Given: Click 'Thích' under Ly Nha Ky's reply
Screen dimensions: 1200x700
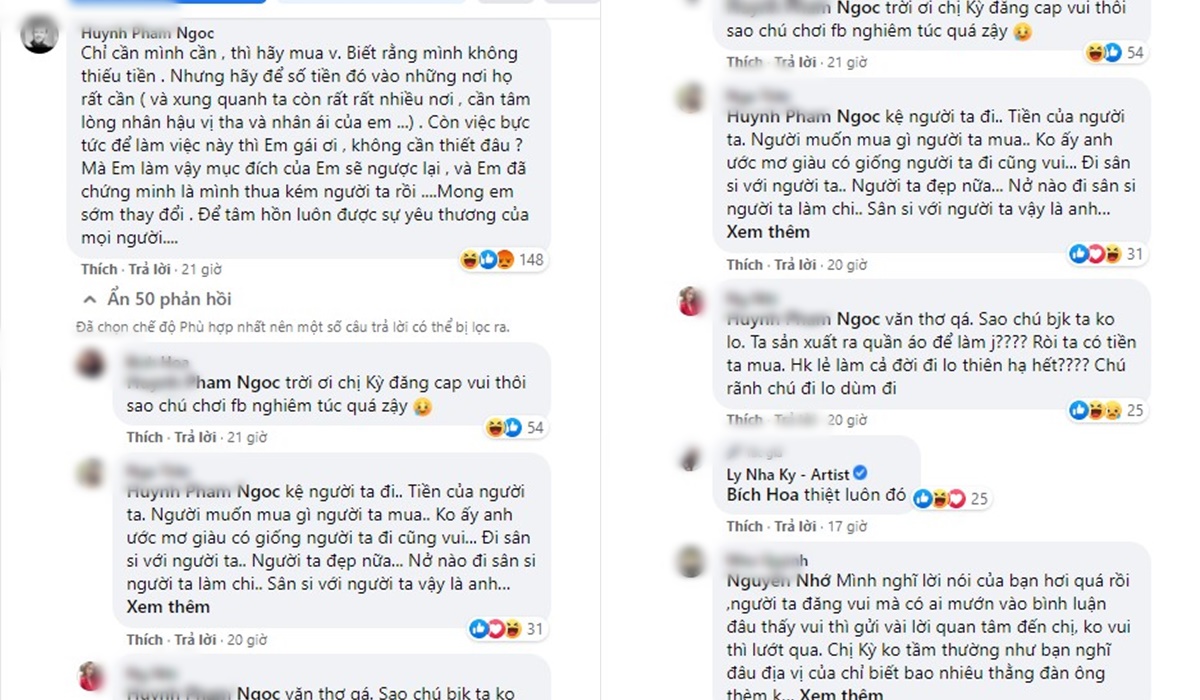Looking at the screenshot, I should [745, 526].
